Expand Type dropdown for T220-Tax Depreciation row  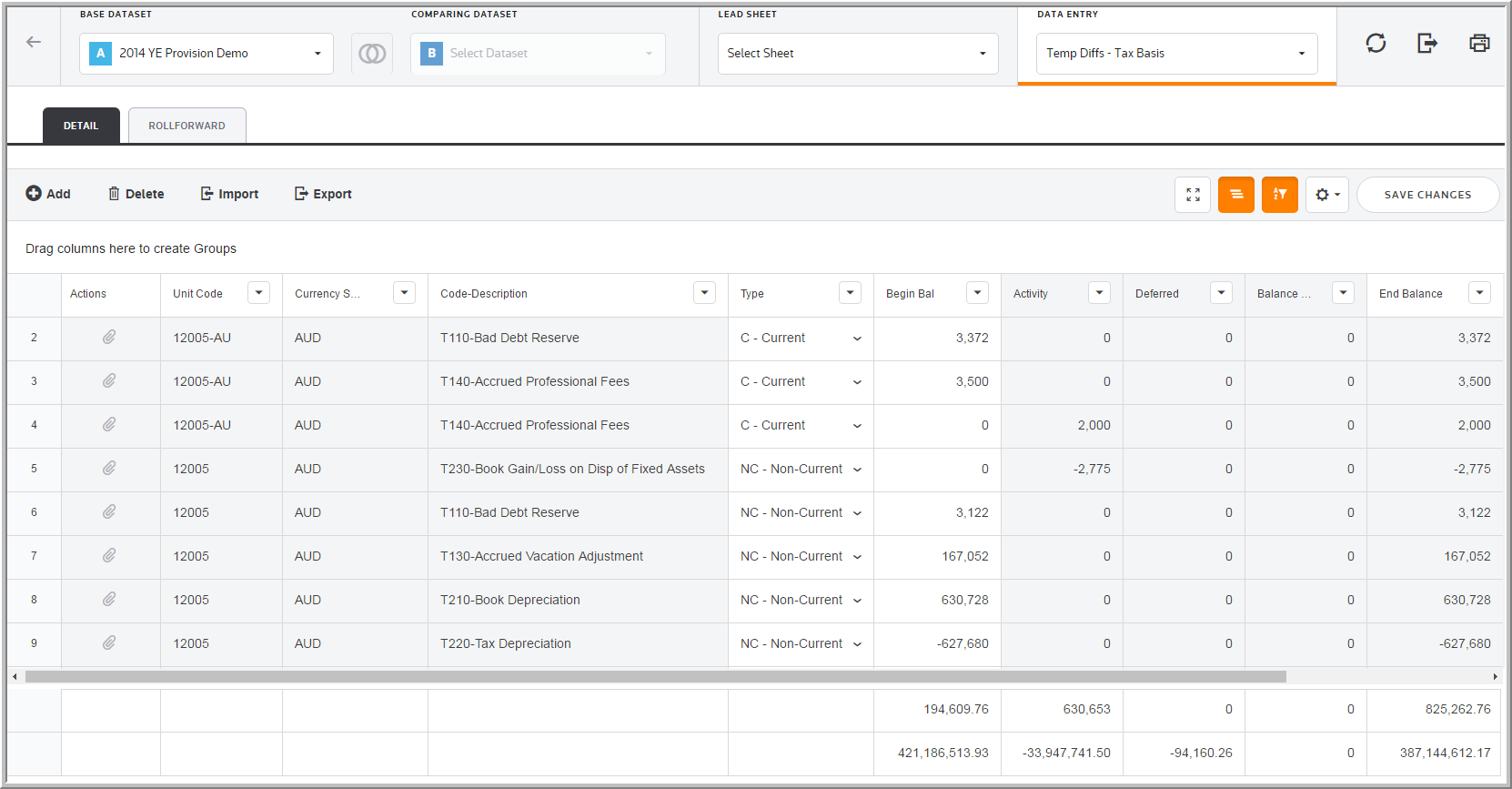pos(857,644)
